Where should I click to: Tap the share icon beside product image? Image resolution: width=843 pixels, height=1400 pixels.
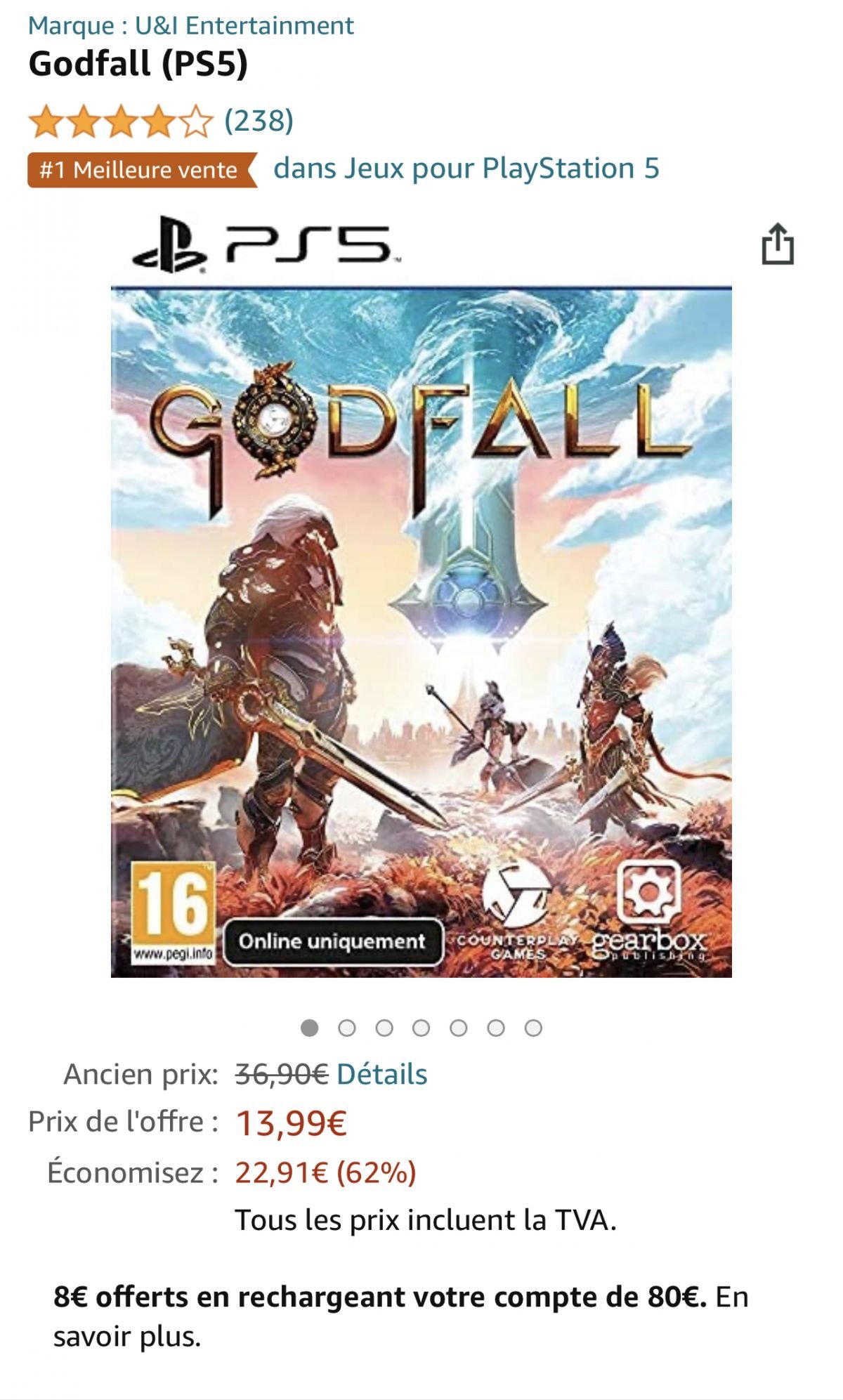[x=778, y=244]
